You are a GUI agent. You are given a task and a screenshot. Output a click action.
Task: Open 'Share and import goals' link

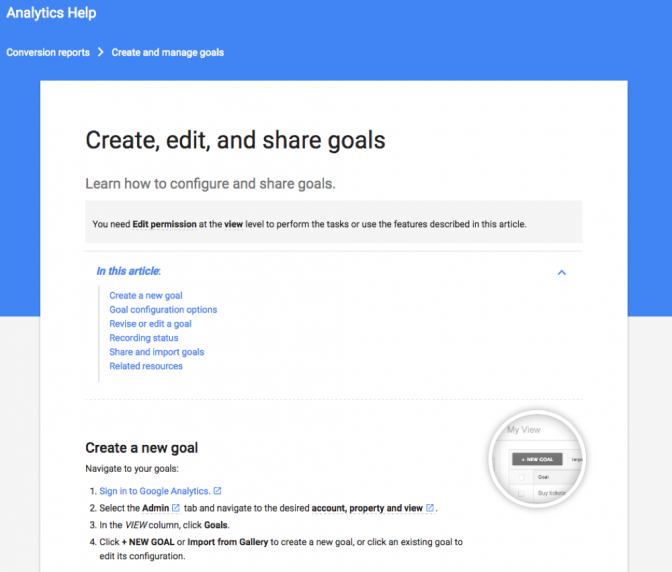coord(157,352)
